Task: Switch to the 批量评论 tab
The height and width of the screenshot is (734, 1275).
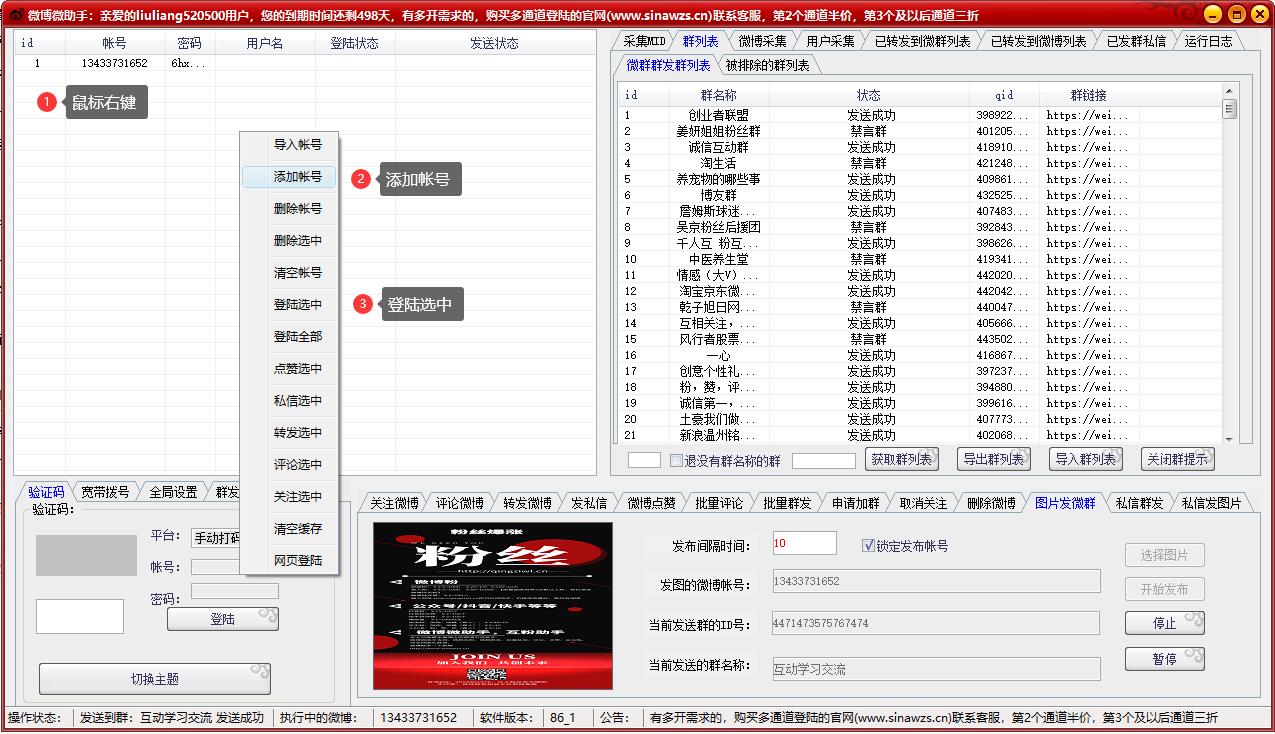Action: (718, 503)
